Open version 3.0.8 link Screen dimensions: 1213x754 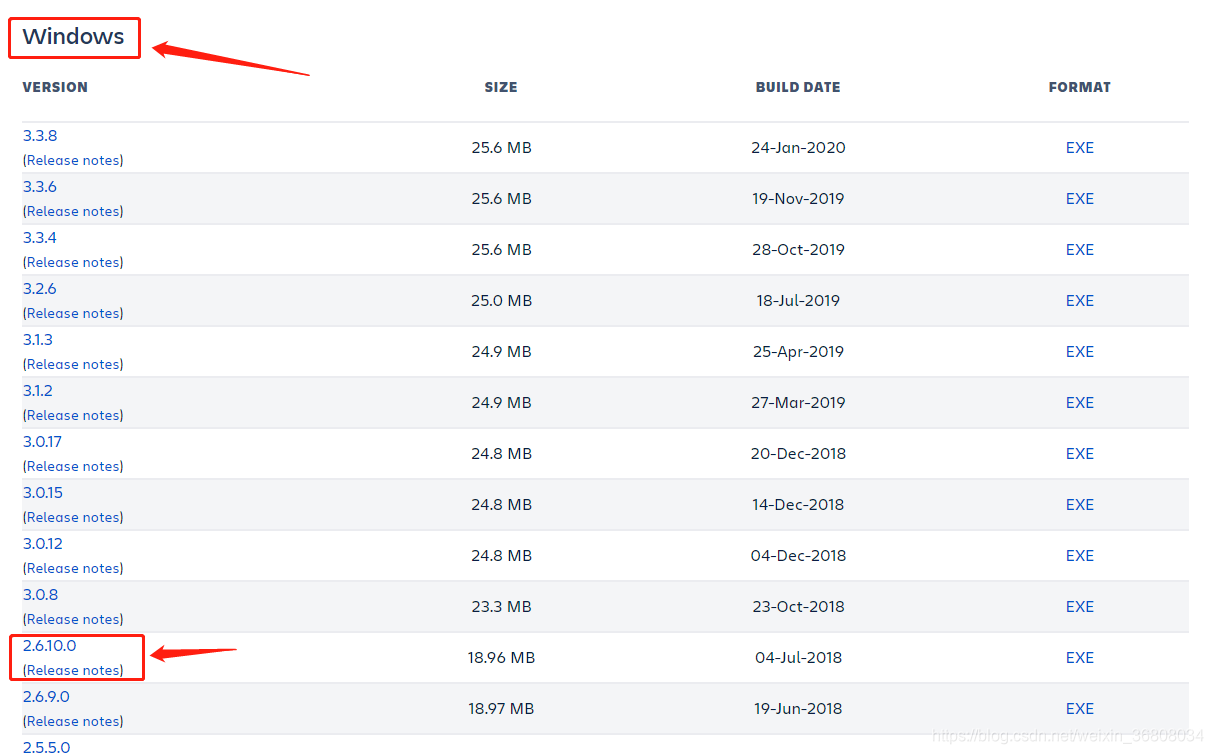40,594
